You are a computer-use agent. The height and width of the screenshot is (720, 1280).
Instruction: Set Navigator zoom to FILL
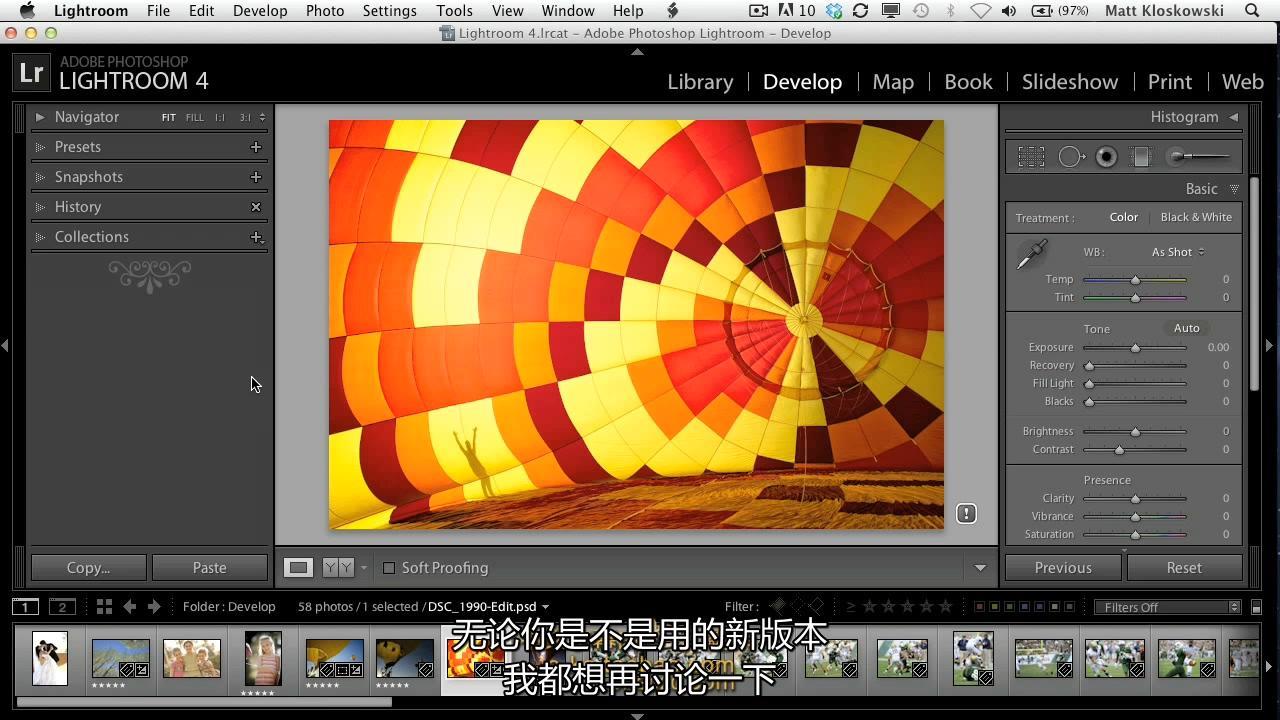(194, 118)
